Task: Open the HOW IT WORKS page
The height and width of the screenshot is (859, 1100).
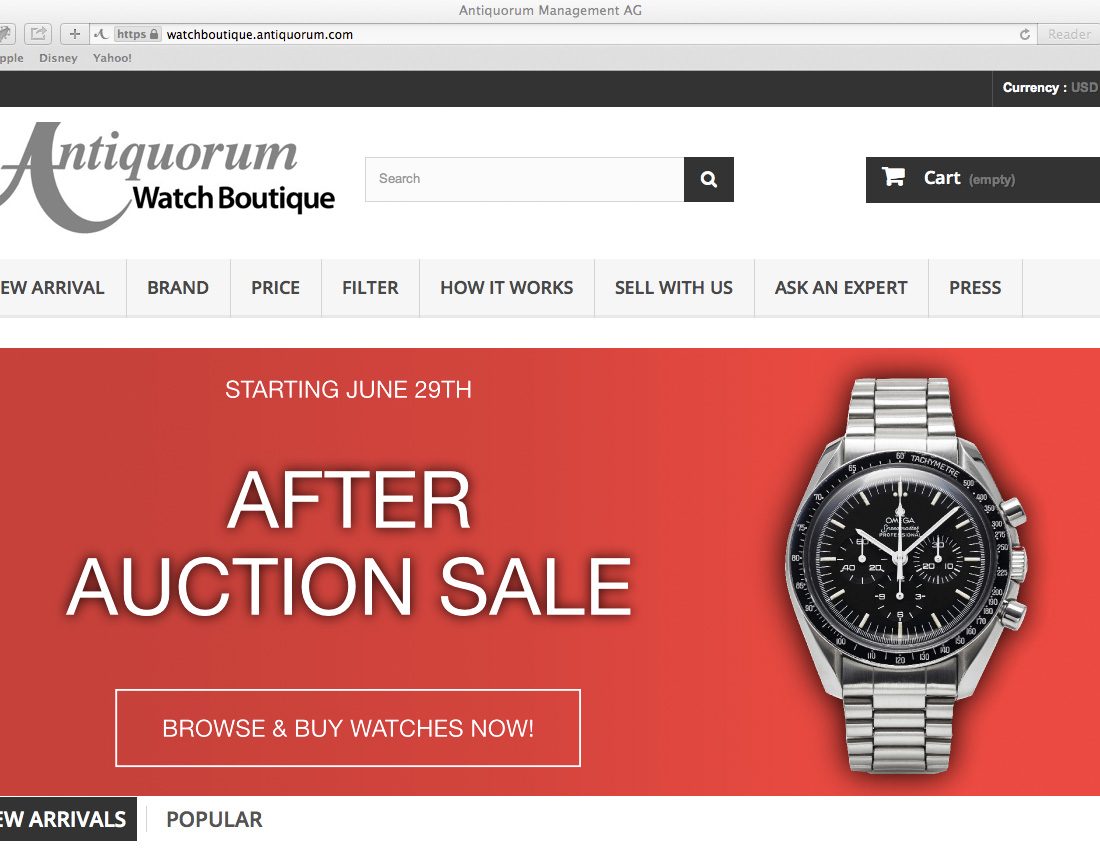Action: tap(507, 288)
